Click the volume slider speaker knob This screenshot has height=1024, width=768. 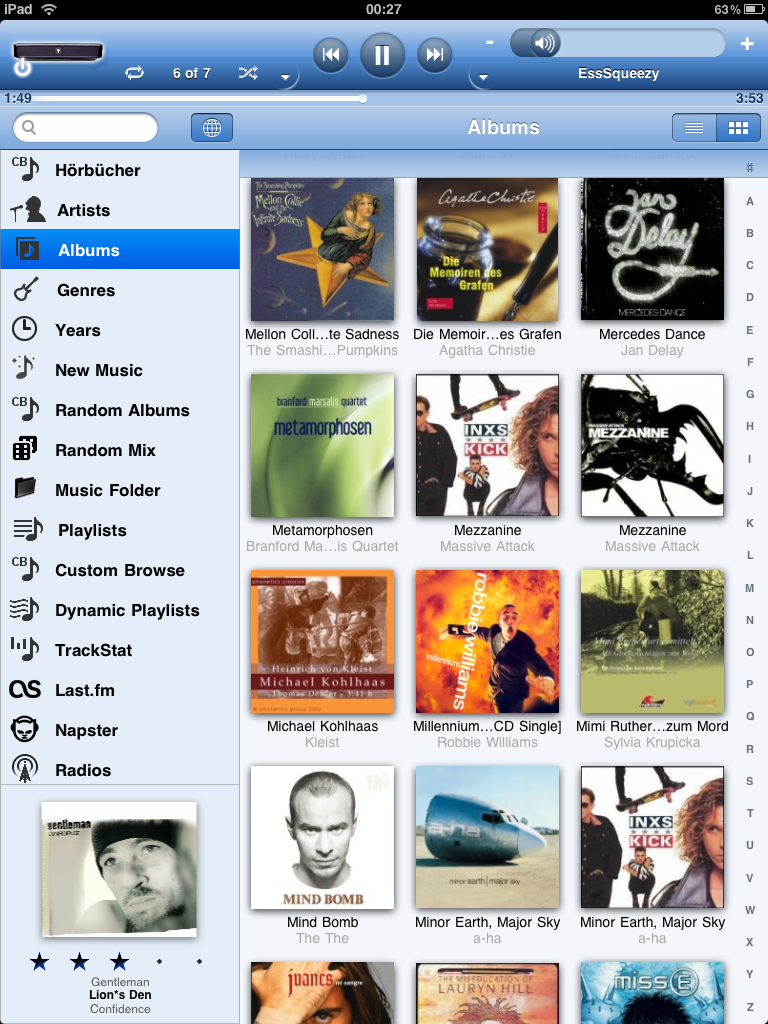click(543, 44)
